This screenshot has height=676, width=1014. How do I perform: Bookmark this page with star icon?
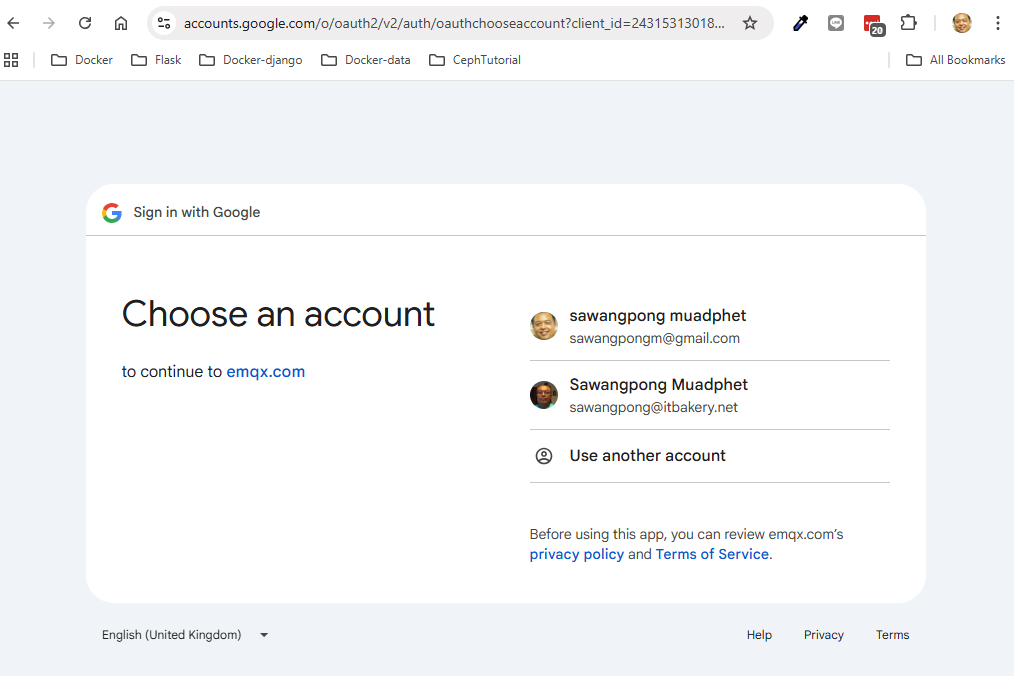[x=750, y=23]
